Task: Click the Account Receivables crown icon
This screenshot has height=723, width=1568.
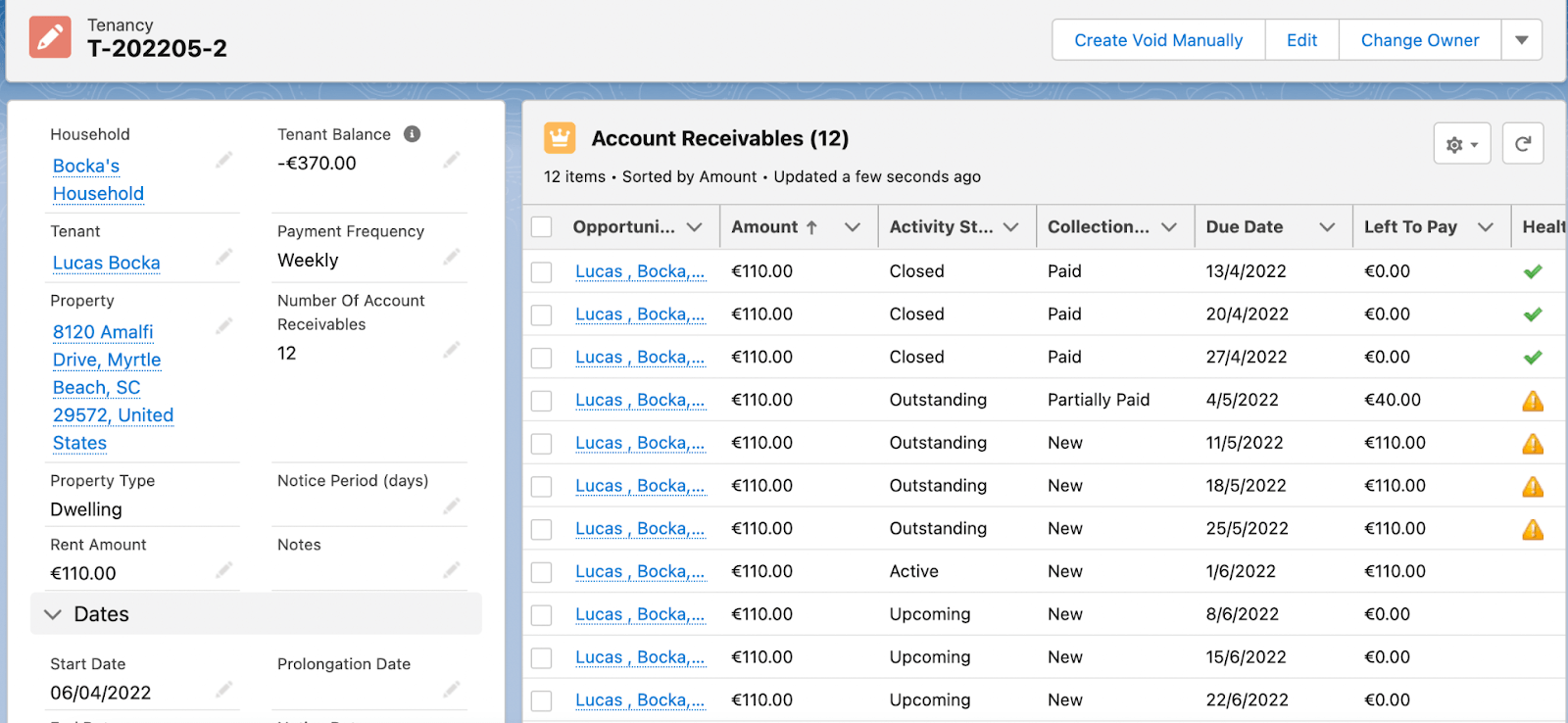Action: click(560, 138)
